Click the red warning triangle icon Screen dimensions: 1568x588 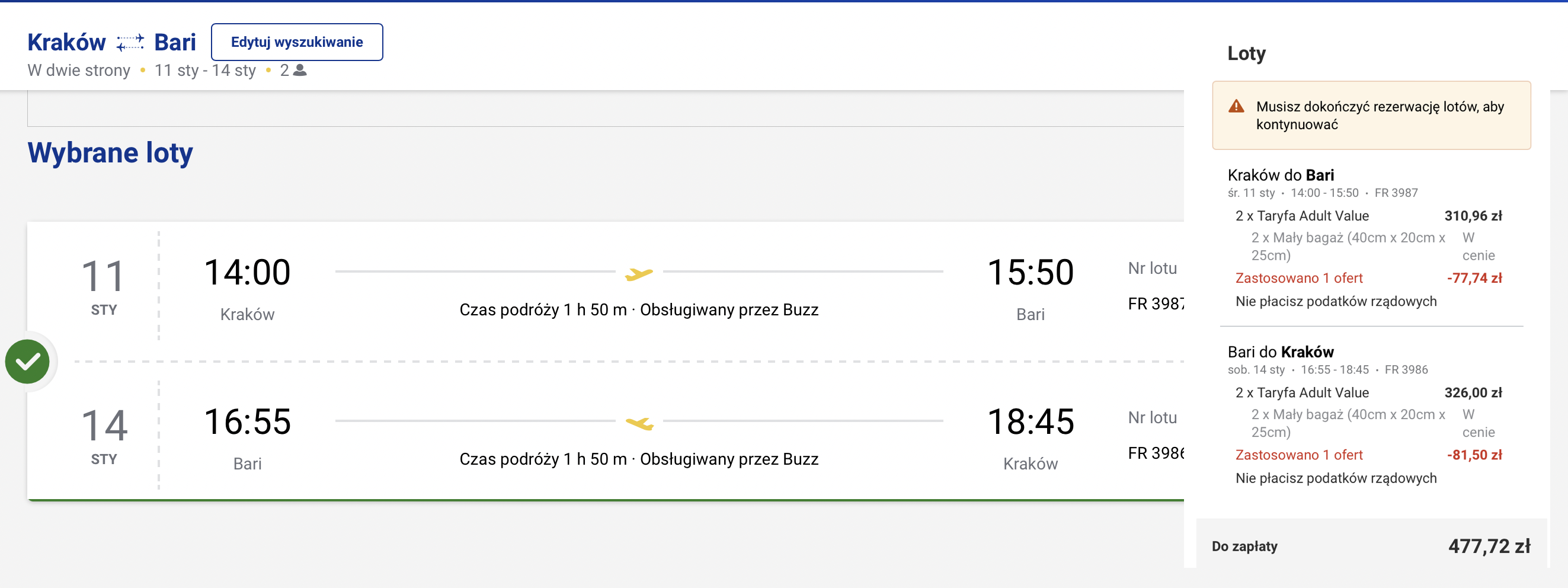coord(1236,107)
